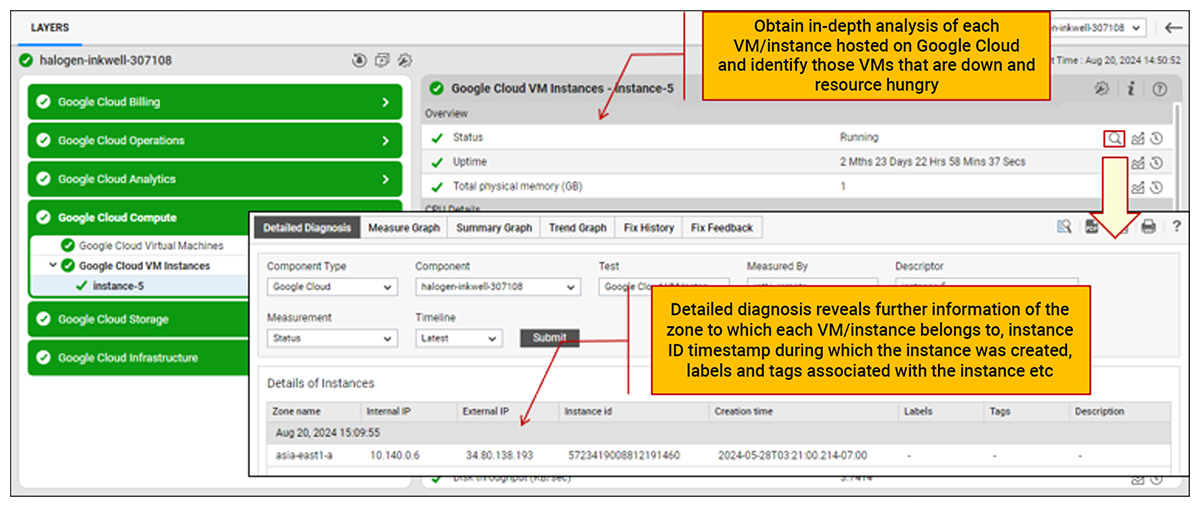This screenshot has height=507, width=1200.
Task: Select the instance-5 tree item
Action: pos(119,286)
